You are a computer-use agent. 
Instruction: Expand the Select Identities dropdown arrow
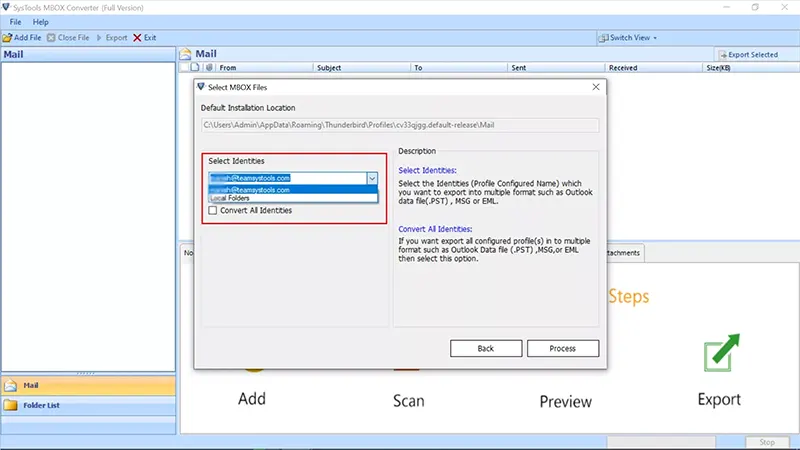coord(372,178)
